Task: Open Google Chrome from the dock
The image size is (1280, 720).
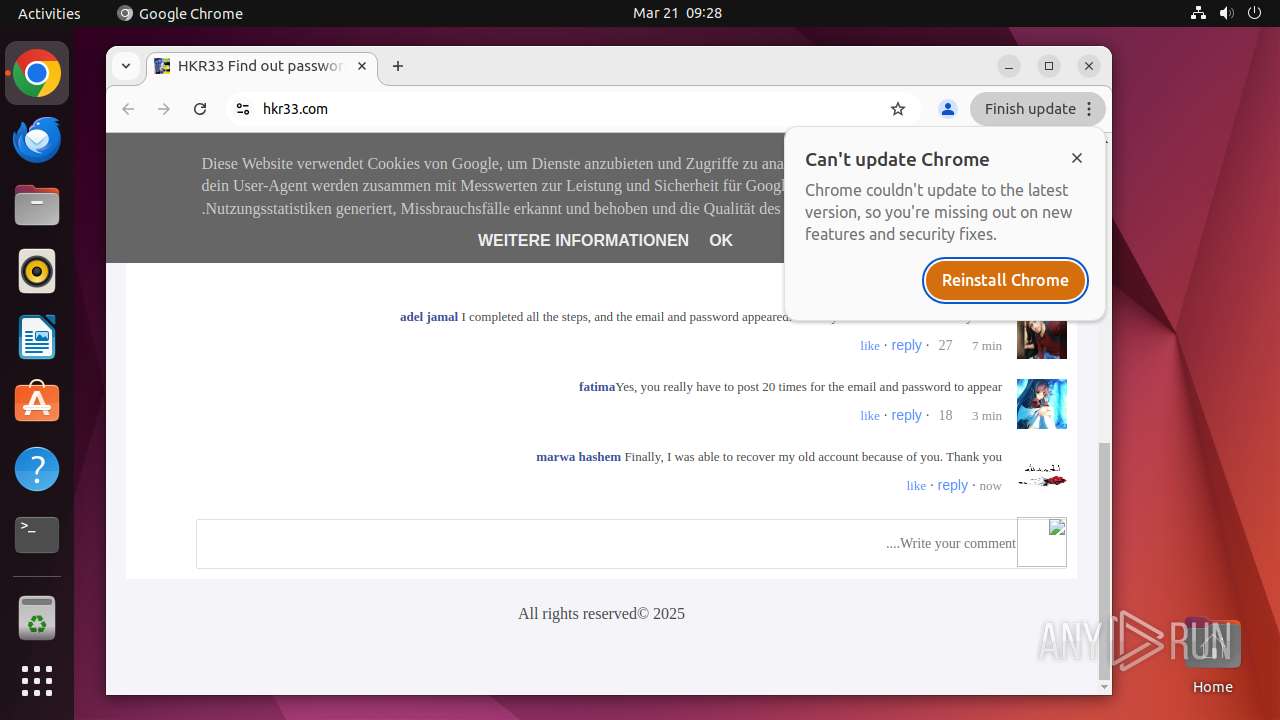Action: (37, 74)
